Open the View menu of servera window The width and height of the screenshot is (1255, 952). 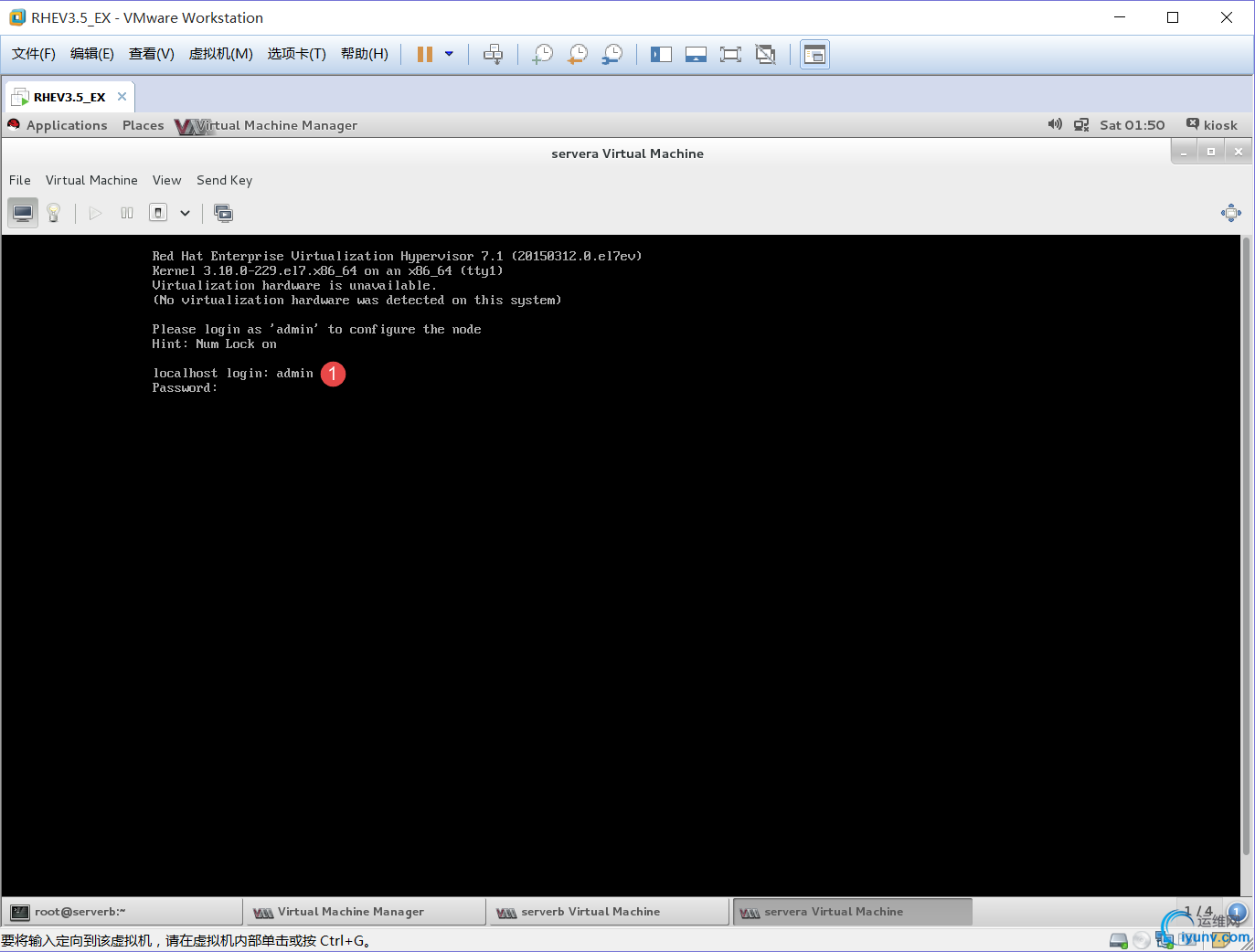[167, 180]
